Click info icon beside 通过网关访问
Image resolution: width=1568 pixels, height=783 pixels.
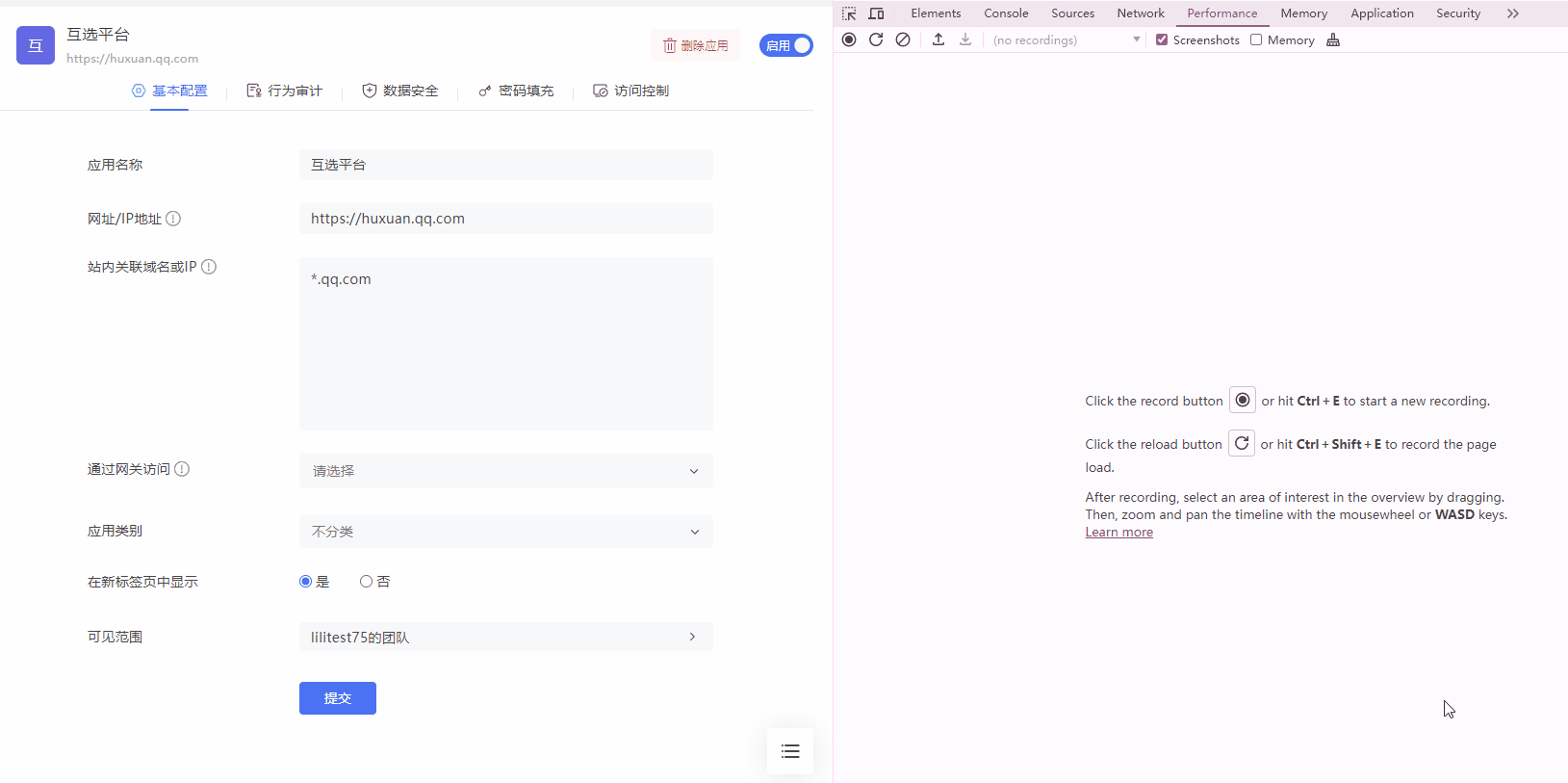[x=182, y=469]
